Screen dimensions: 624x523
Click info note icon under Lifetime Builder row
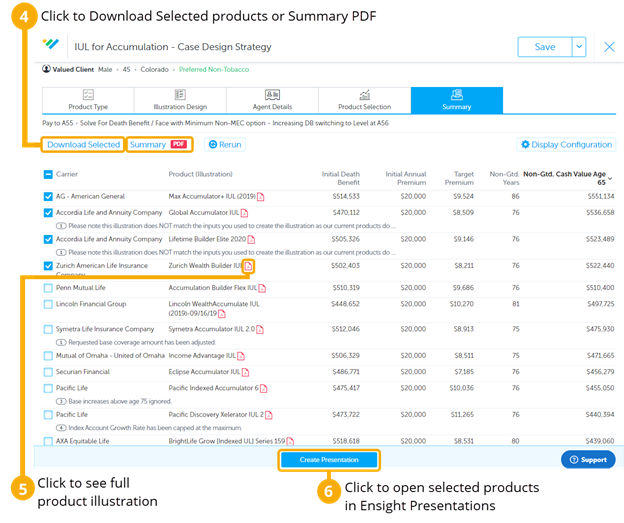click(61, 253)
